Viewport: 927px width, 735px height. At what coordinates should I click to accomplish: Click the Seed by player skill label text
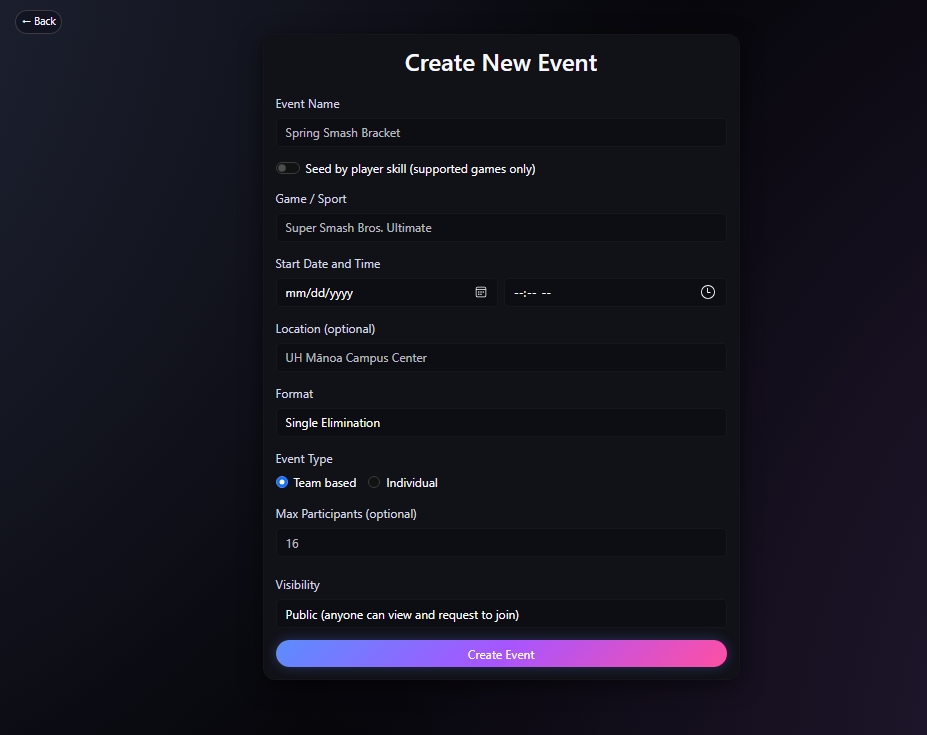coord(420,169)
